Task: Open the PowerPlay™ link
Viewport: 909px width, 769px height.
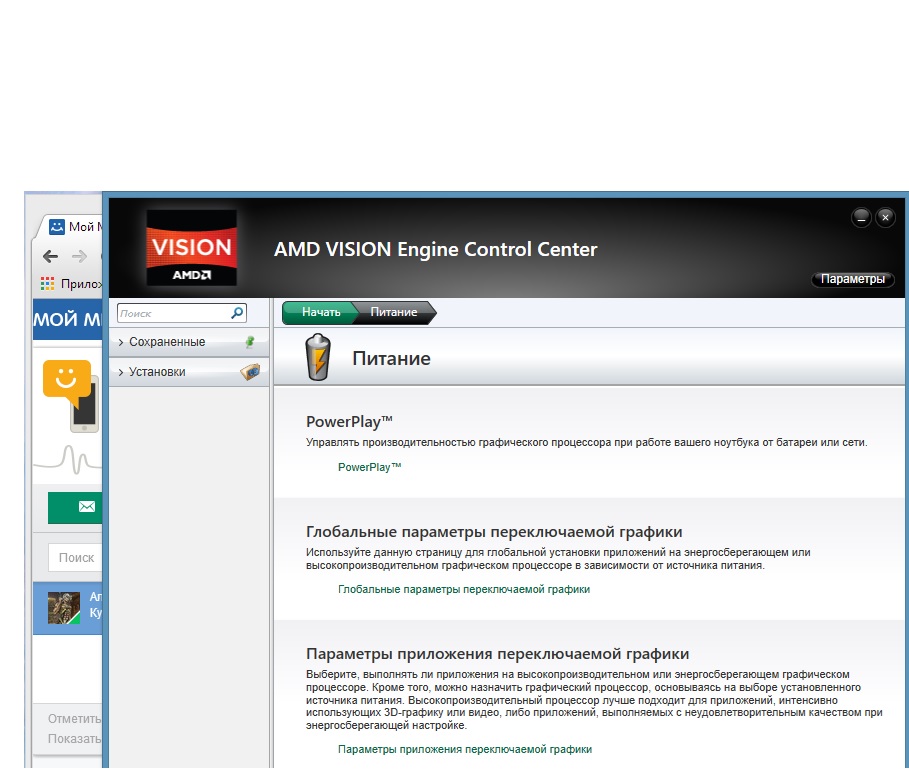Action: [370, 467]
